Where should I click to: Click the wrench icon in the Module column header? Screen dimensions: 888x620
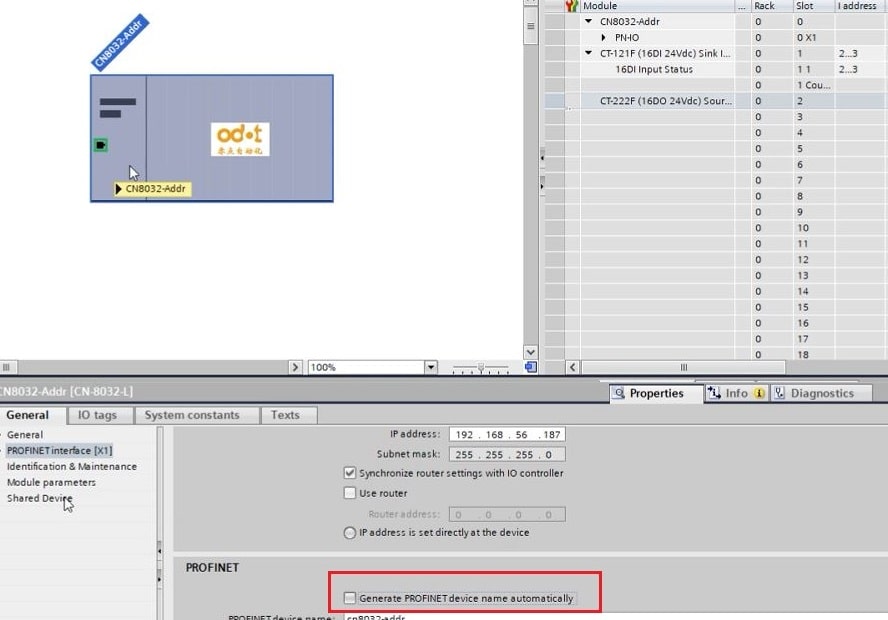coord(573,6)
